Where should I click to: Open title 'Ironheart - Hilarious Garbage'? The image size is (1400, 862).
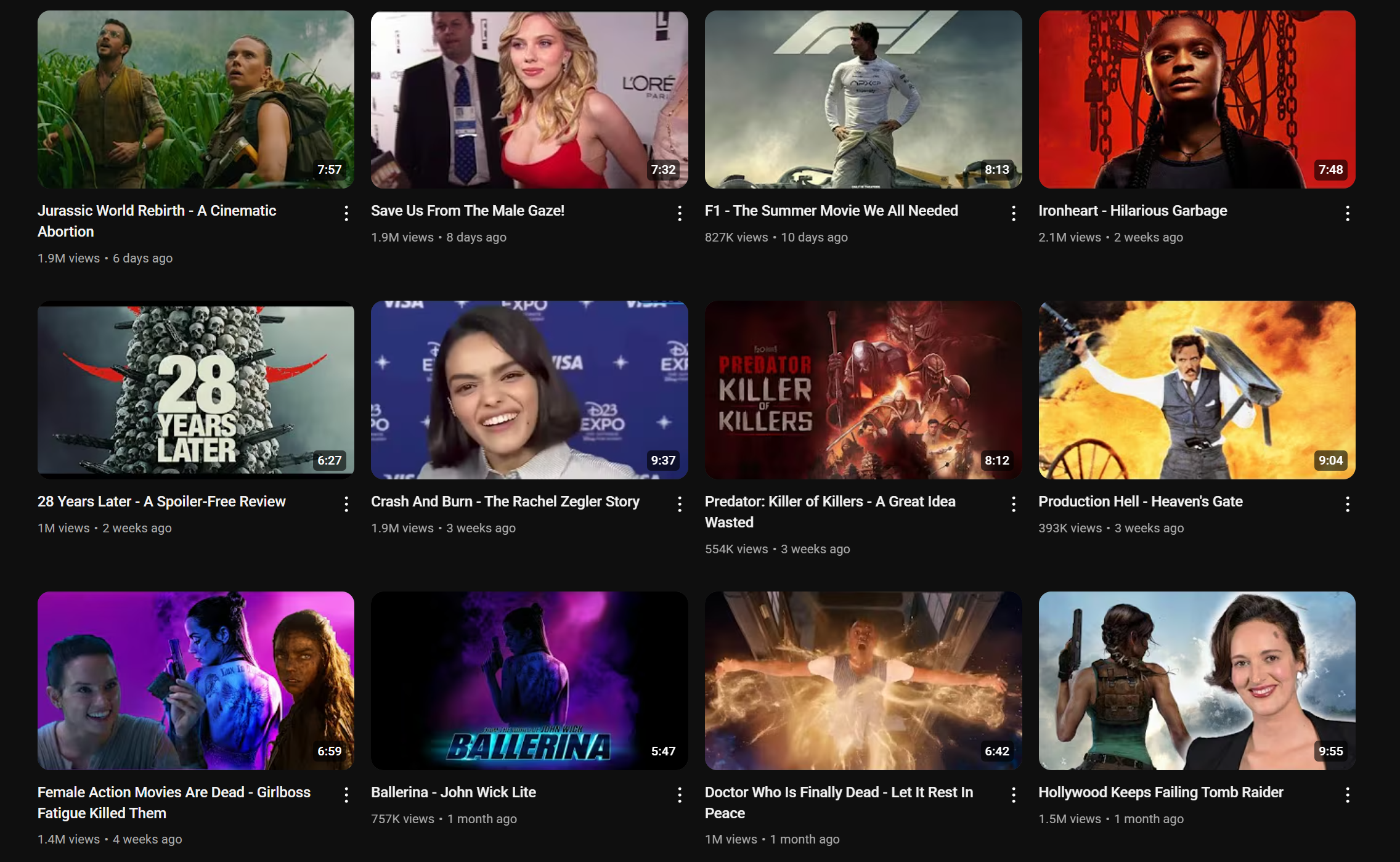(x=1133, y=211)
